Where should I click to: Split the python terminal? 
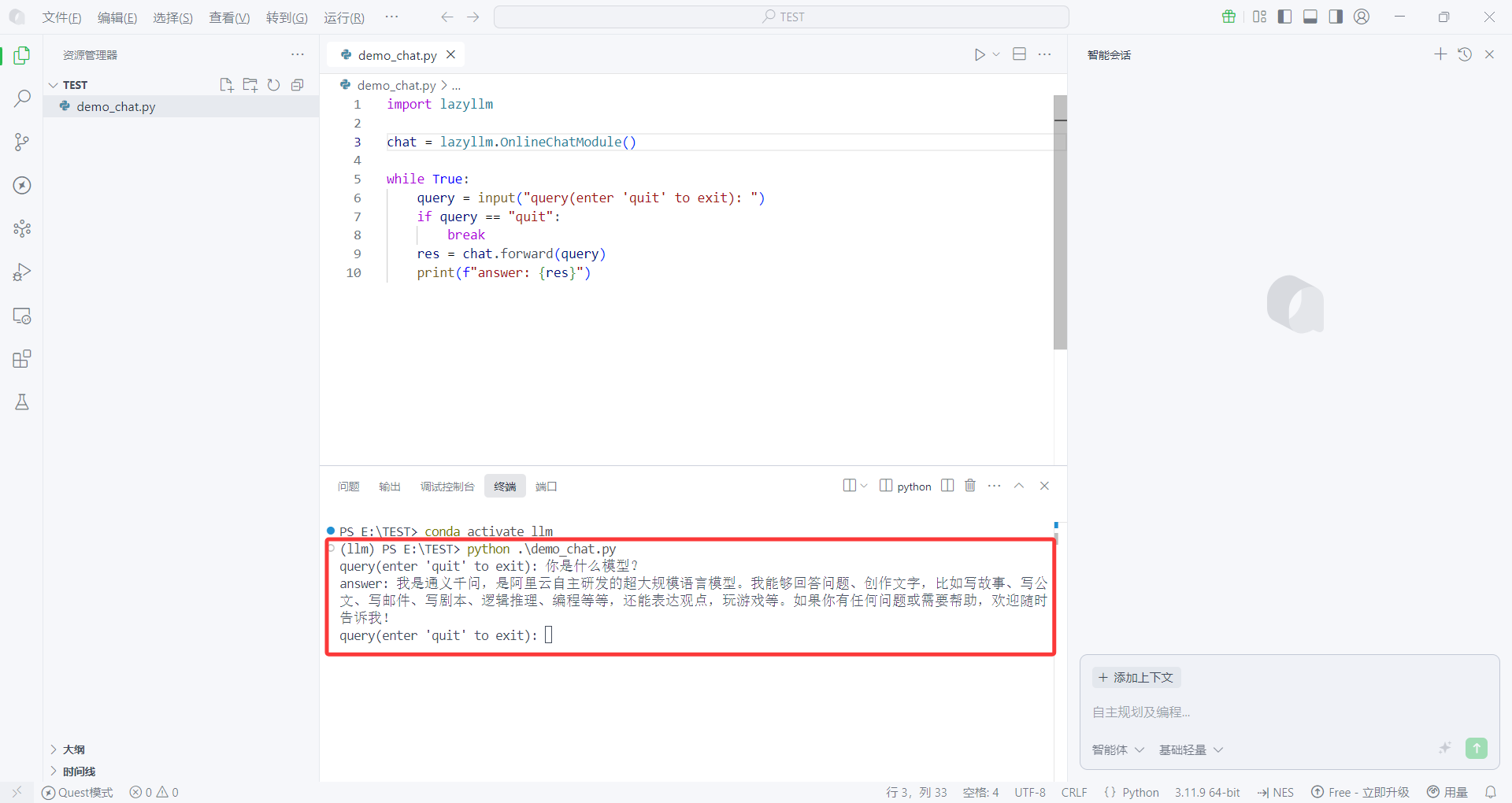click(x=947, y=486)
